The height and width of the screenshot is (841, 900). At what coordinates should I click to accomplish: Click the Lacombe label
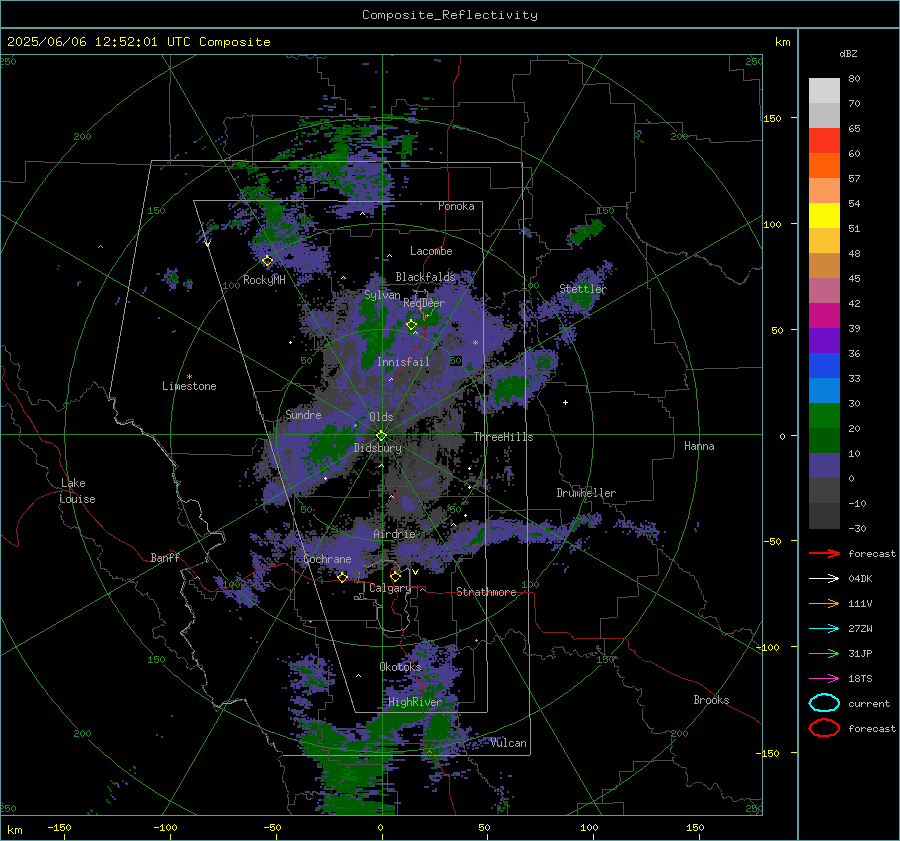coord(431,251)
